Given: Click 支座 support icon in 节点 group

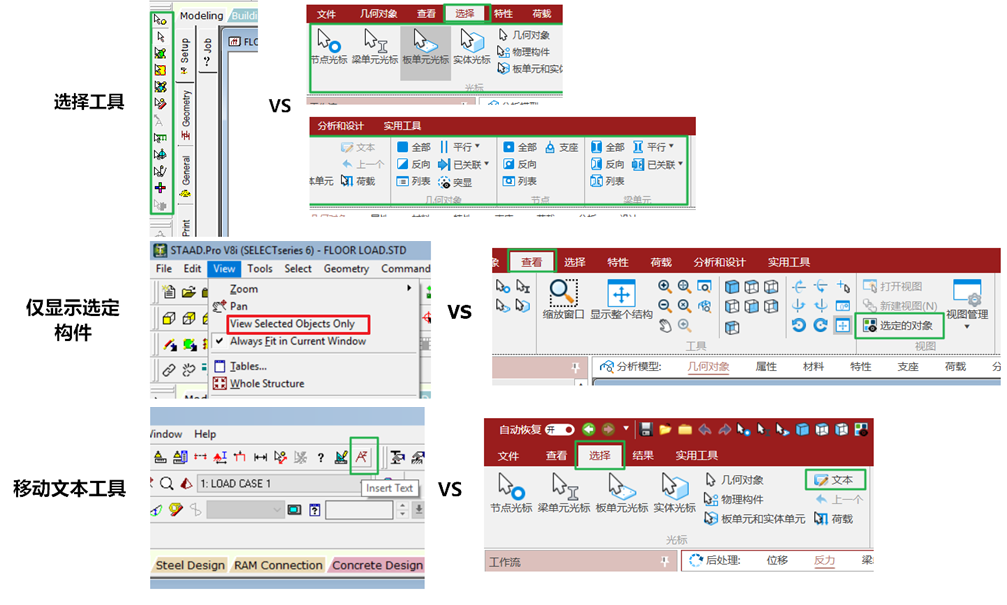Looking at the screenshot, I should click(562, 148).
